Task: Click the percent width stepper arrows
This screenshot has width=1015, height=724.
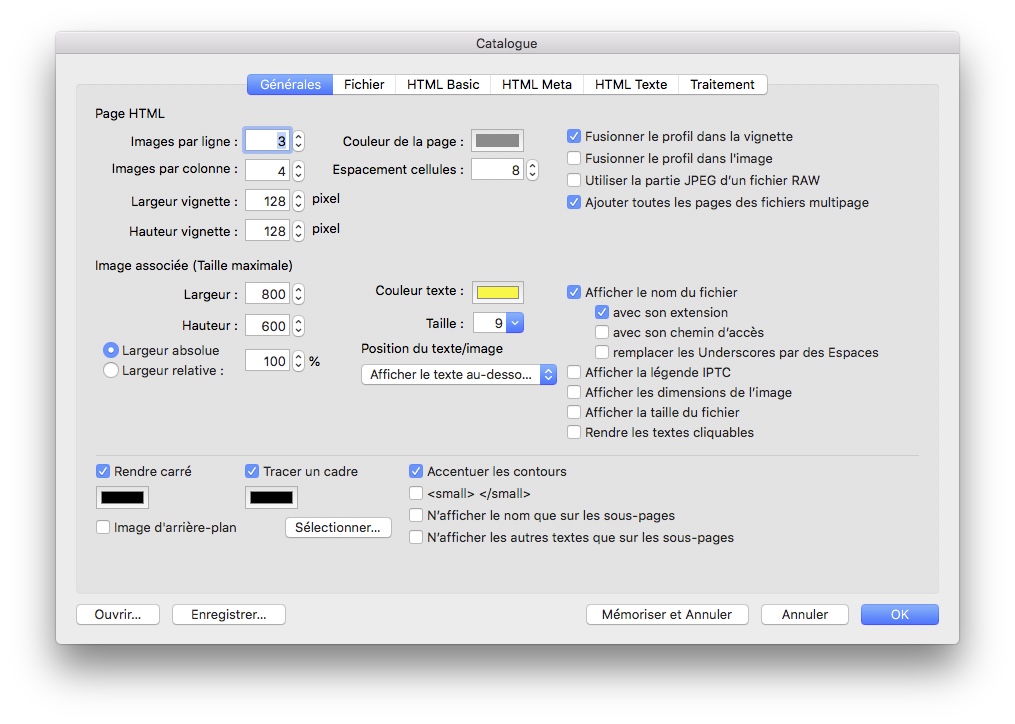Action: click(298, 362)
